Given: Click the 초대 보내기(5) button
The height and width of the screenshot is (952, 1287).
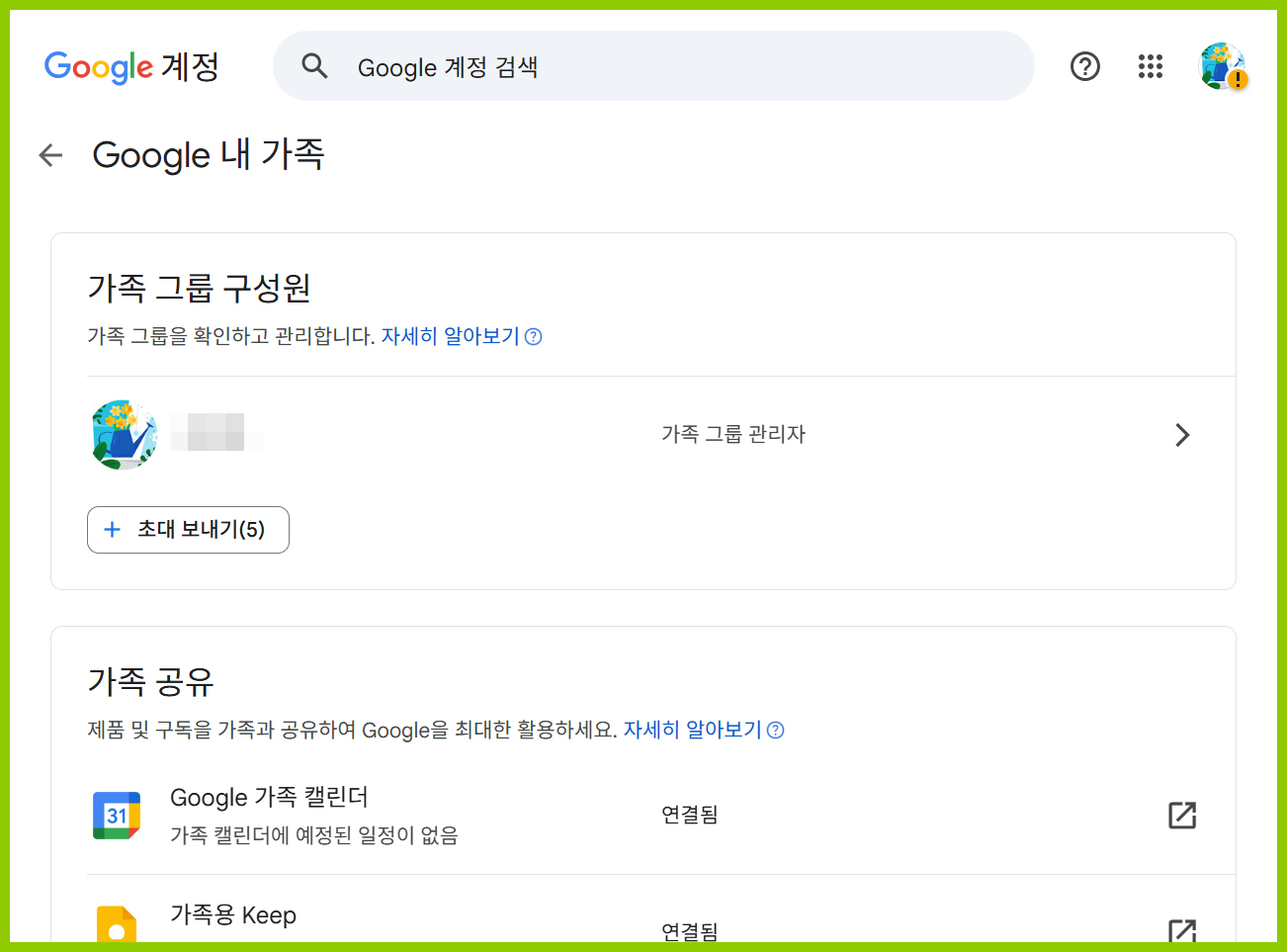Looking at the screenshot, I should coord(188,530).
